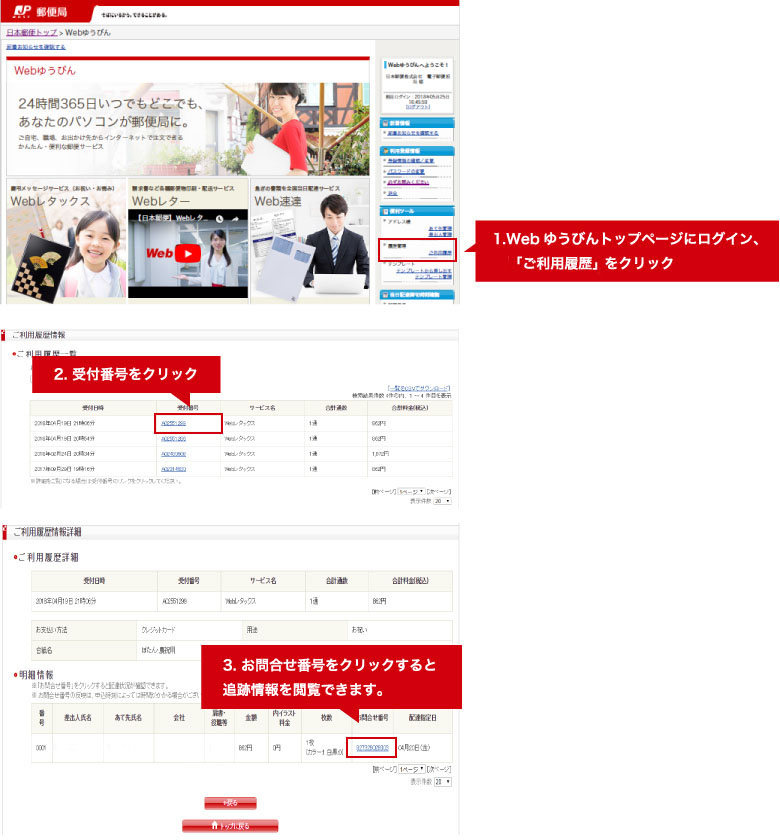Open 表示件数 dropdown in history list

tap(442, 501)
